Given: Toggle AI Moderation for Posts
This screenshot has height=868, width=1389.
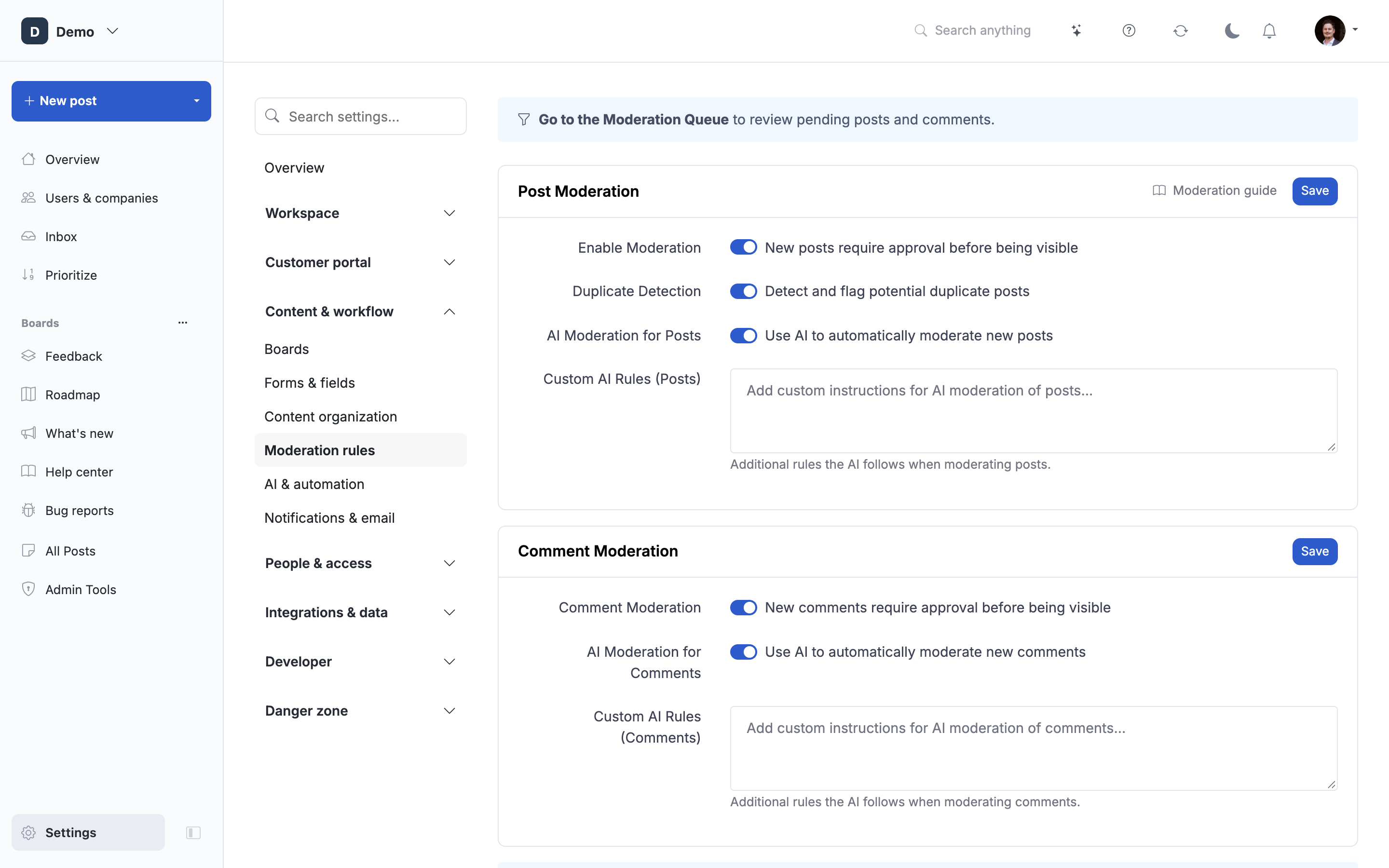Looking at the screenshot, I should click(743, 335).
